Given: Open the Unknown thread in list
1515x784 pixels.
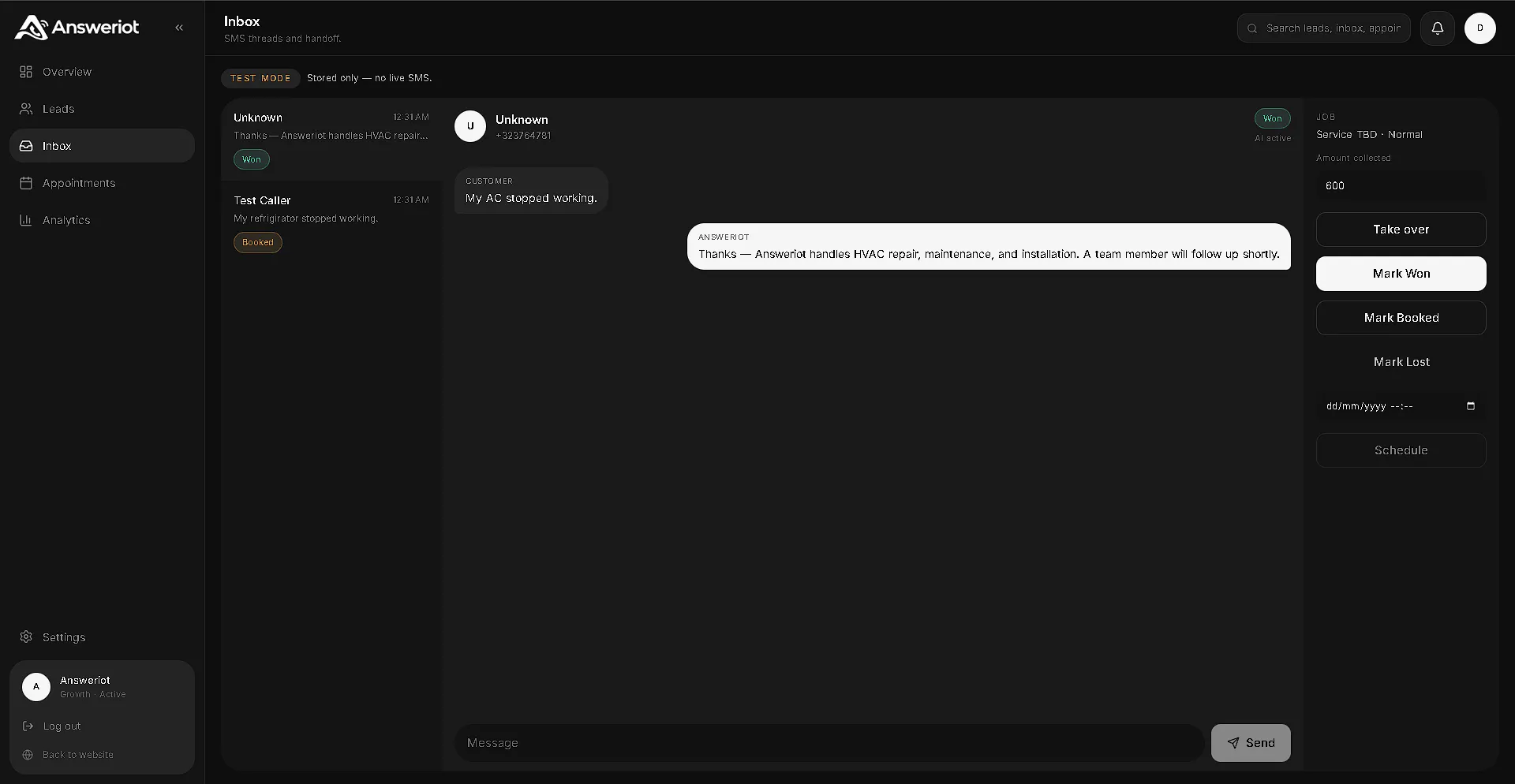Looking at the screenshot, I should (x=331, y=140).
